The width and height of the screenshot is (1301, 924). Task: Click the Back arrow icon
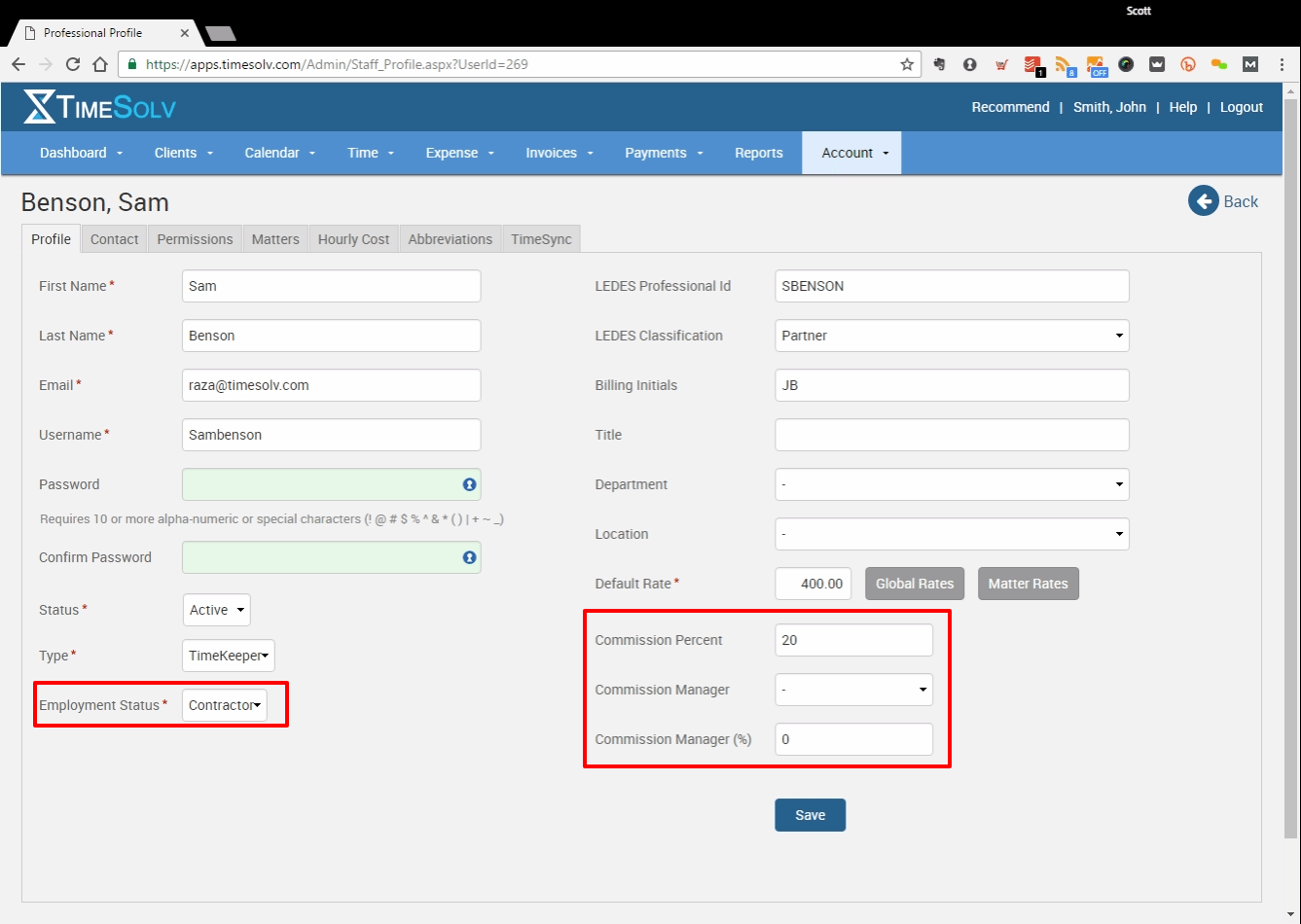(x=1204, y=201)
